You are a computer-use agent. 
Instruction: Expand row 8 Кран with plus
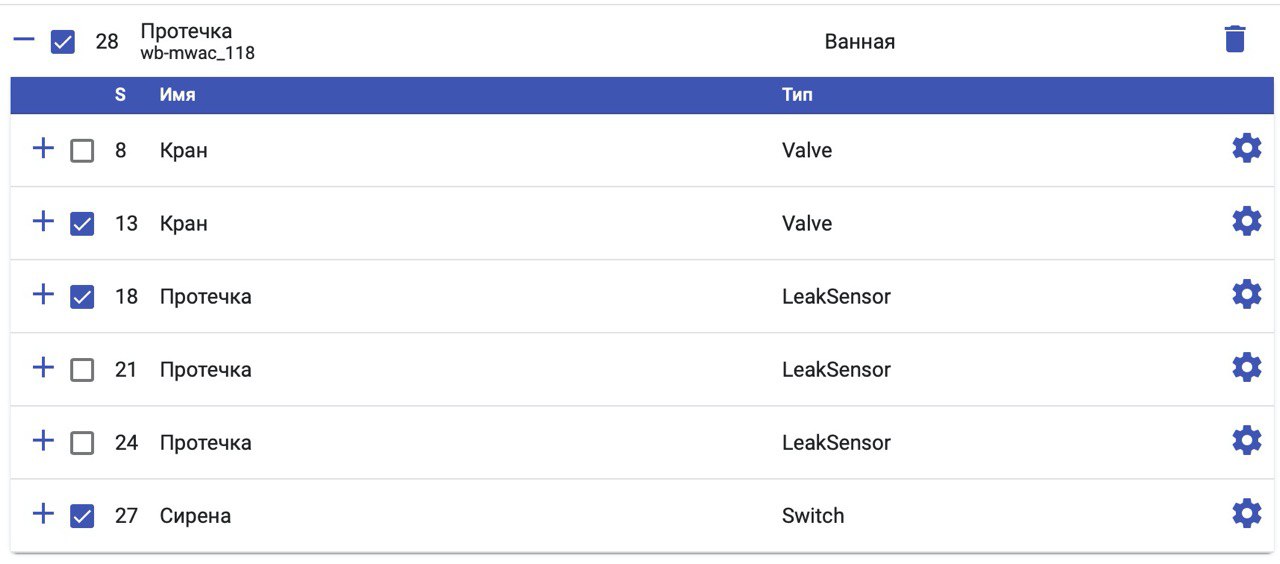(x=43, y=149)
